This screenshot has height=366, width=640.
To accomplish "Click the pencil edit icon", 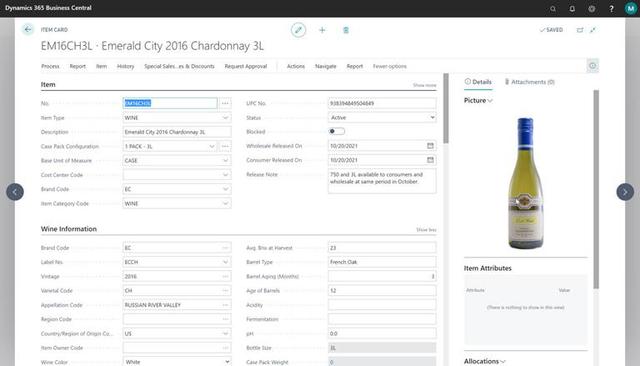I will (298, 30).
